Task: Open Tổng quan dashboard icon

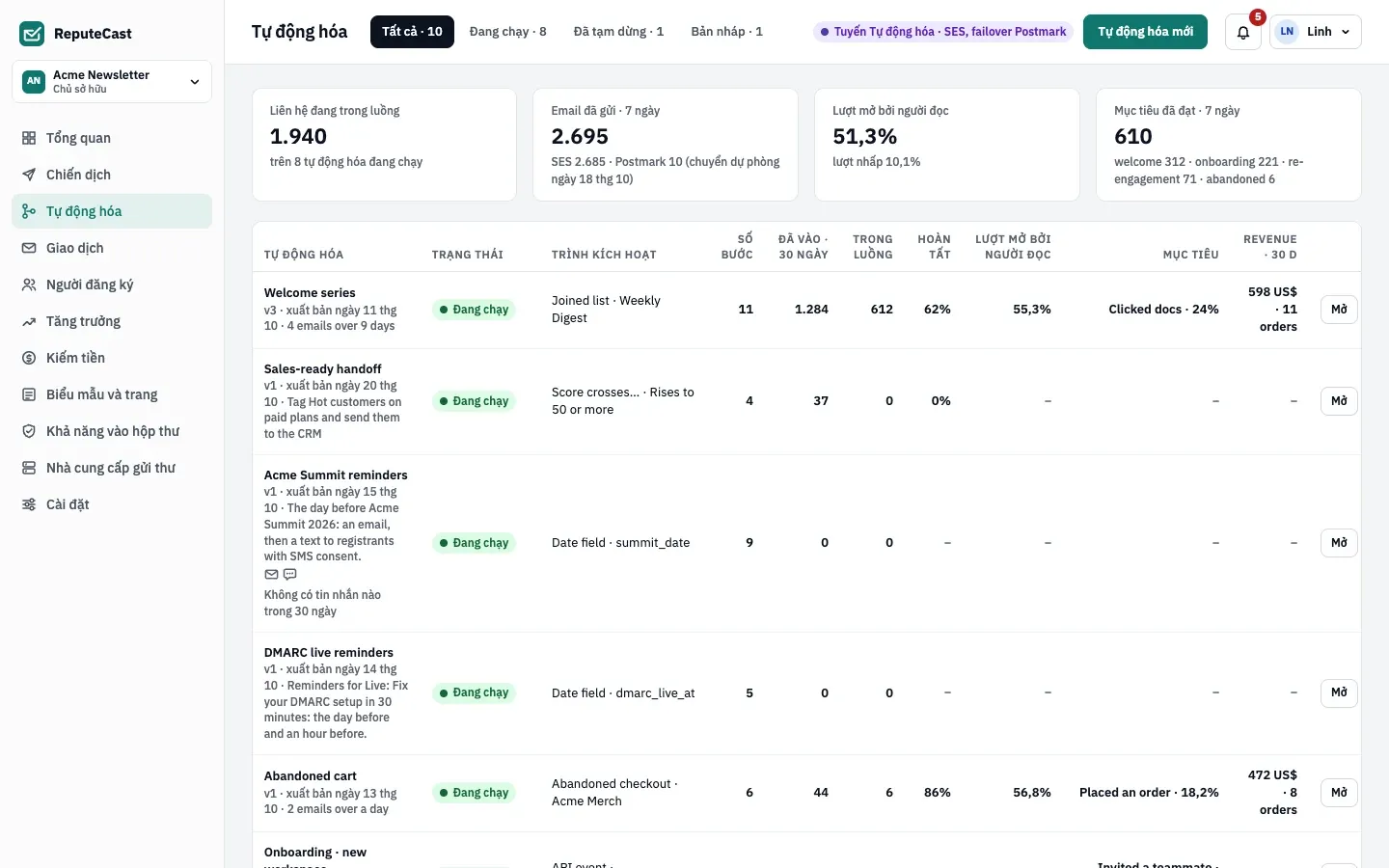Action: [29, 138]
